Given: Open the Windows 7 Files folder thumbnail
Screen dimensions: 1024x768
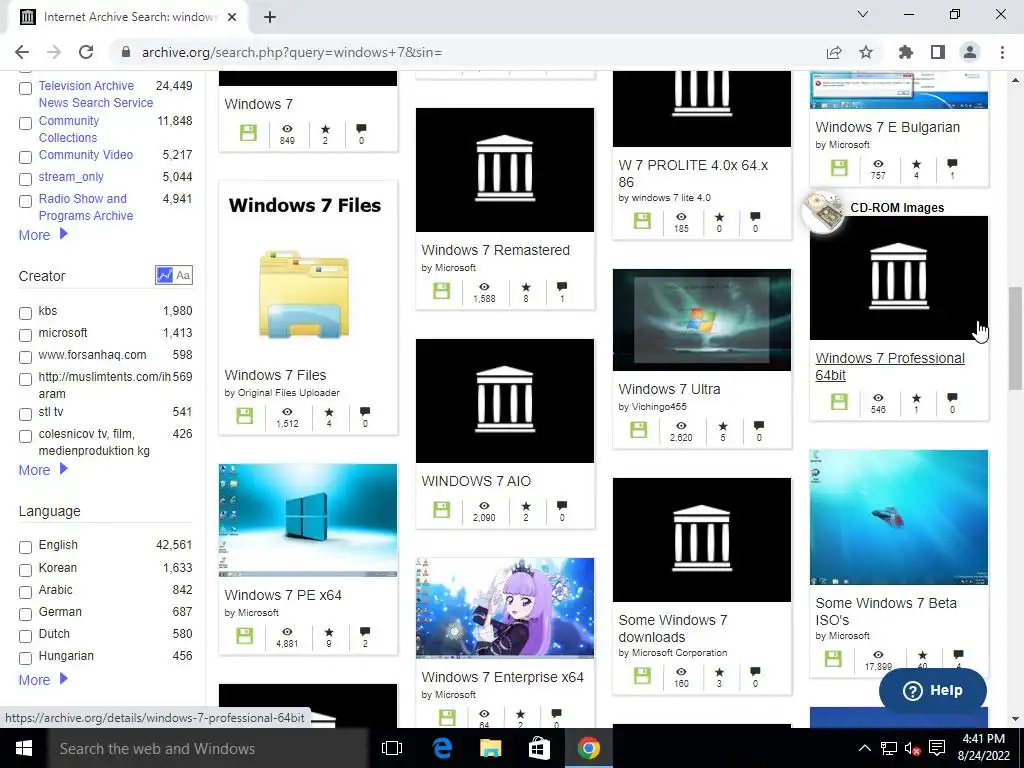Looking at the screenshot, I should click(x=305, y=295).
